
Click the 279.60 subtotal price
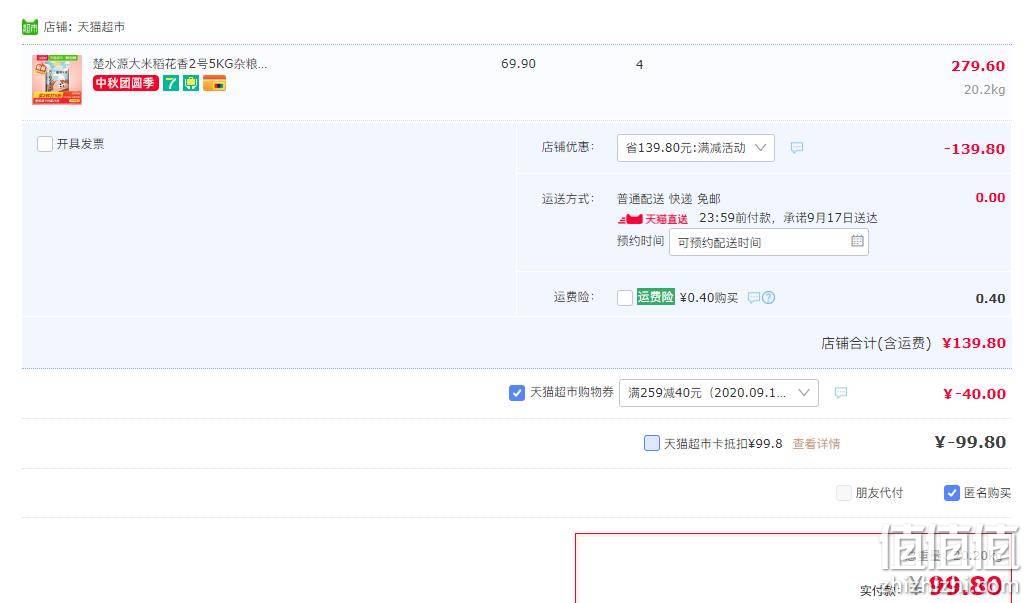pyautogui.click(x=978, y=66)
